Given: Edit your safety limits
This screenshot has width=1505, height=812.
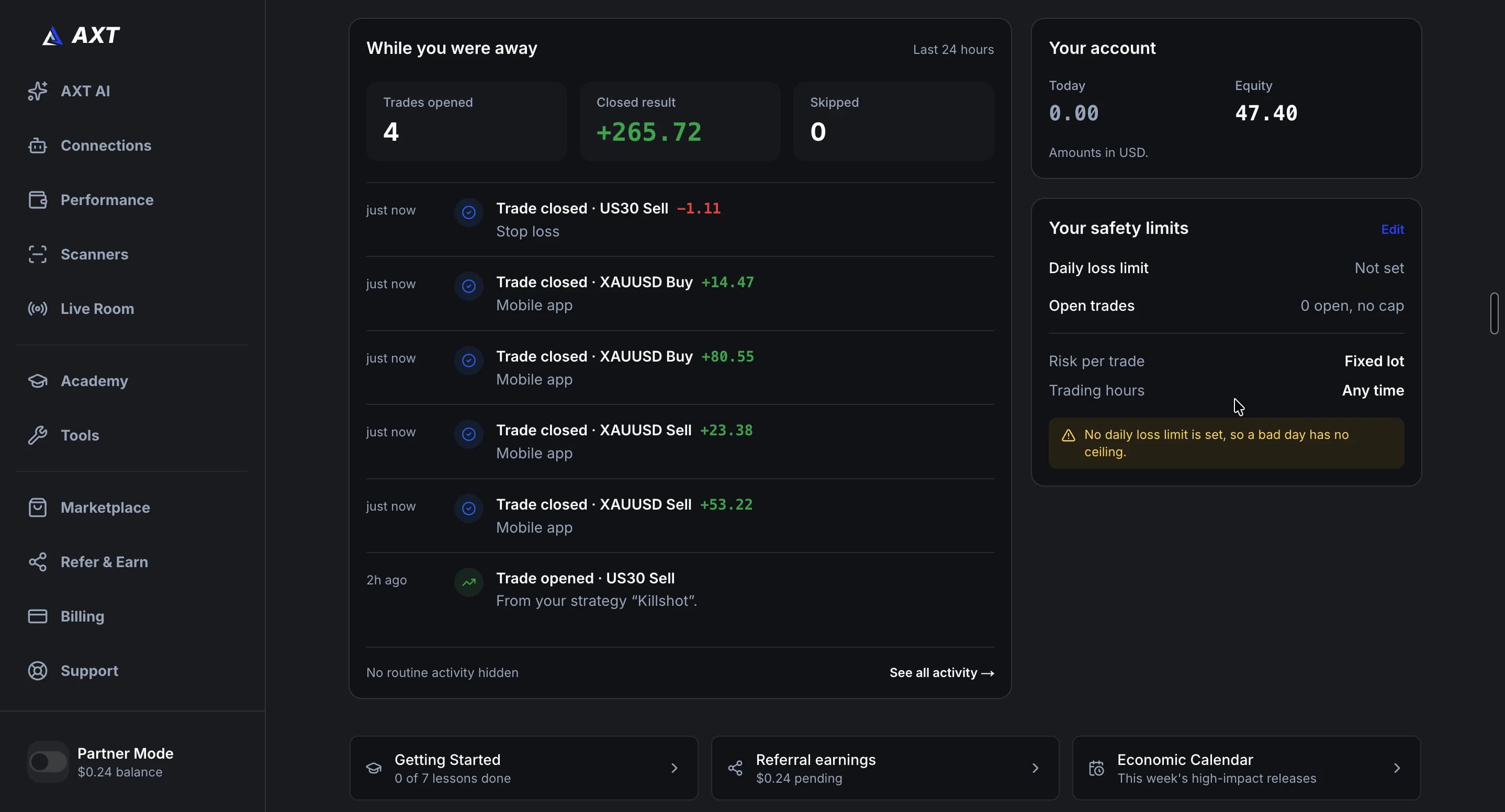Looking at the screenshot, I should pyautogui.click(x=1392, y=230).
